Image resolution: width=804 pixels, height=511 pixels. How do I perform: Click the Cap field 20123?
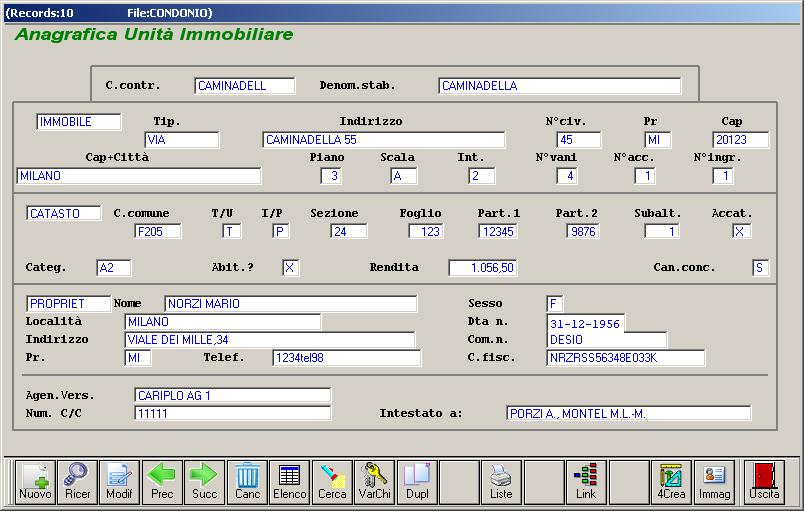[740, 139]
